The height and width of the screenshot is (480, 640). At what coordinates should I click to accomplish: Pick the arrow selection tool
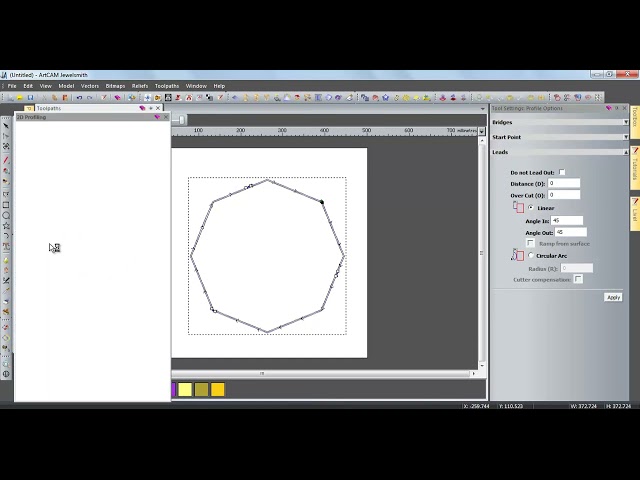point(6,126)
